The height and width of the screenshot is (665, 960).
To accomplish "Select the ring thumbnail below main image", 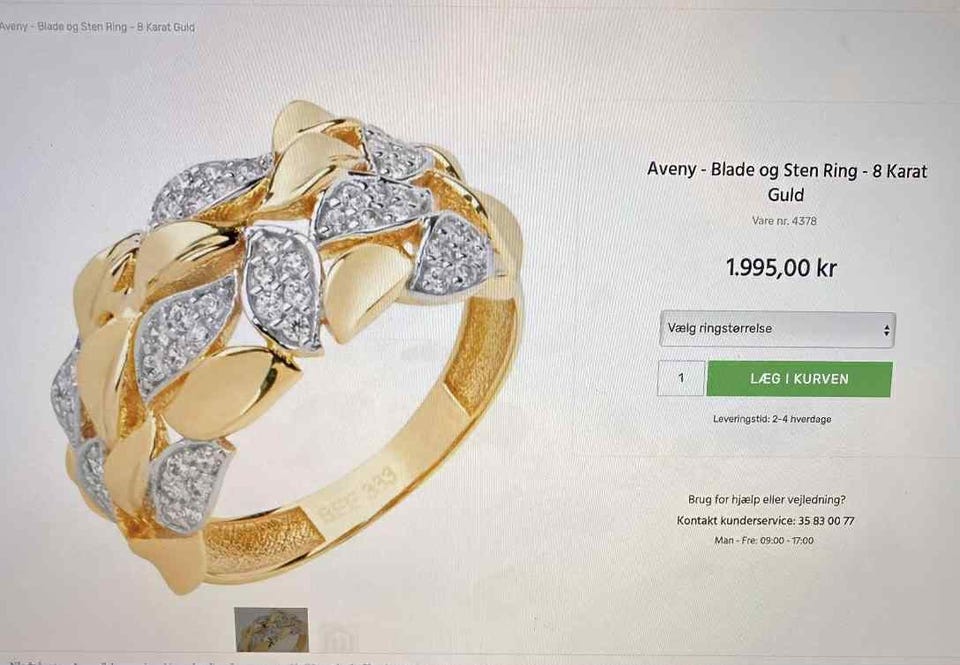I will [271, 629].
